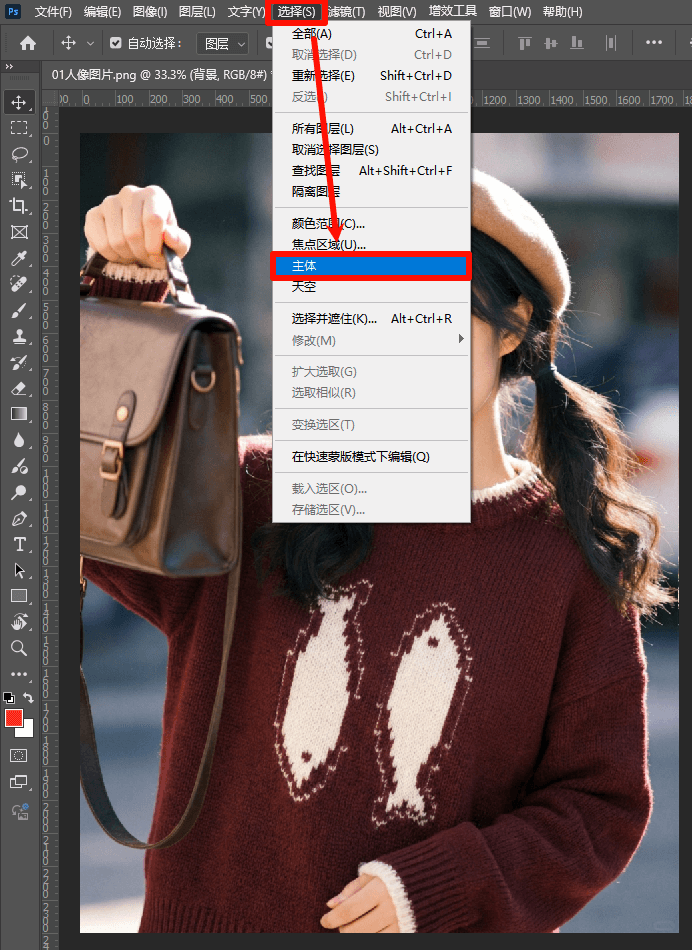This screenshot has height=950, width=692.
Task: Click the Pen tool
Action: [19, 518]
